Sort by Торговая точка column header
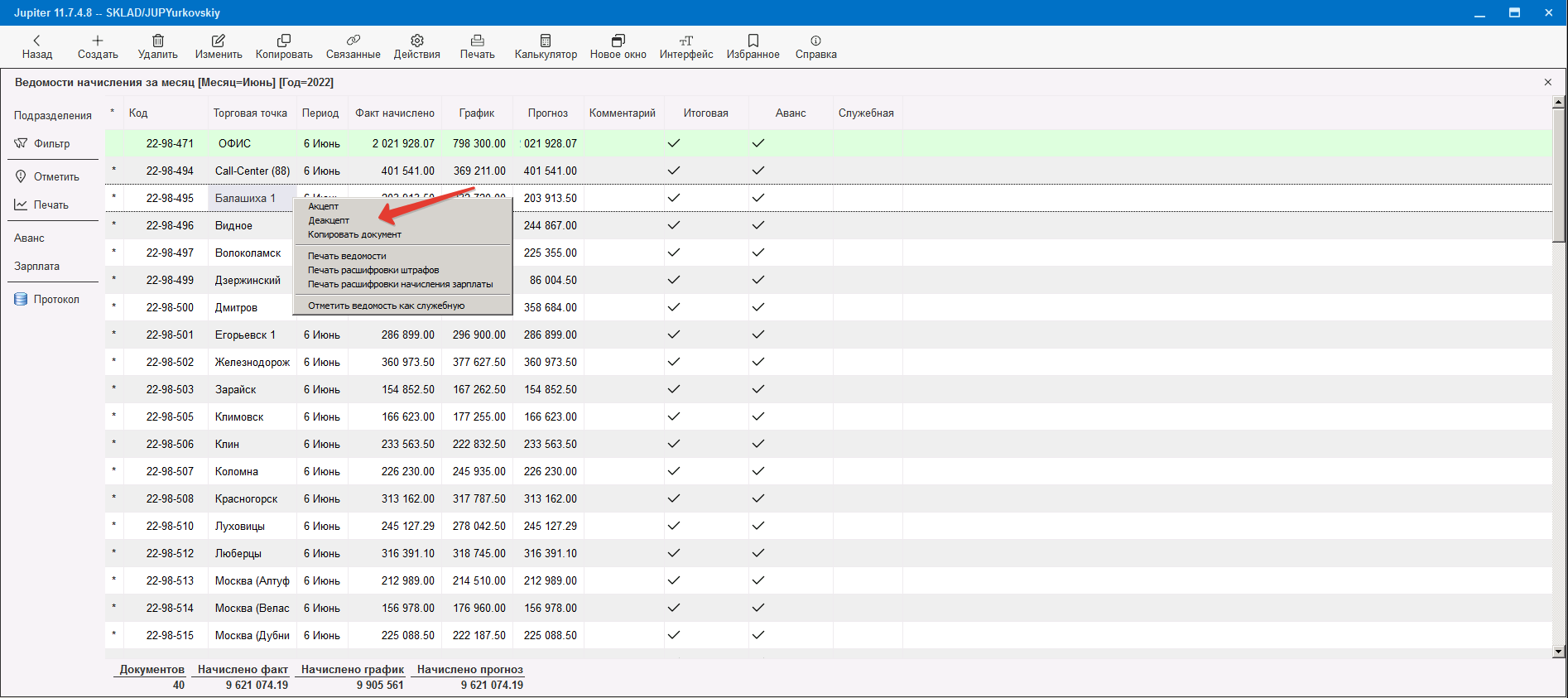 250,113
